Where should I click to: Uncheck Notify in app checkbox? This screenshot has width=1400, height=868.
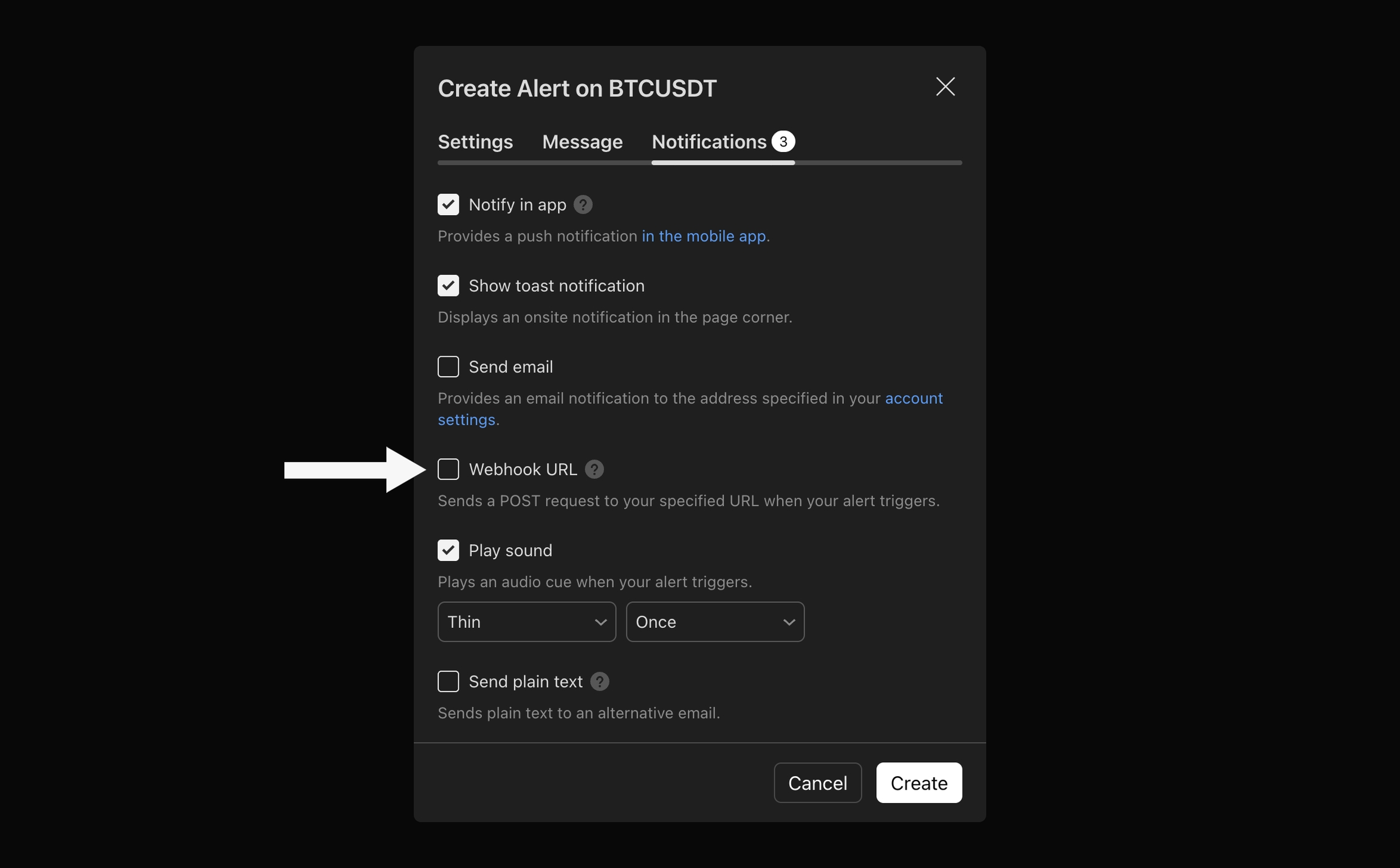(x=448, y=205)
